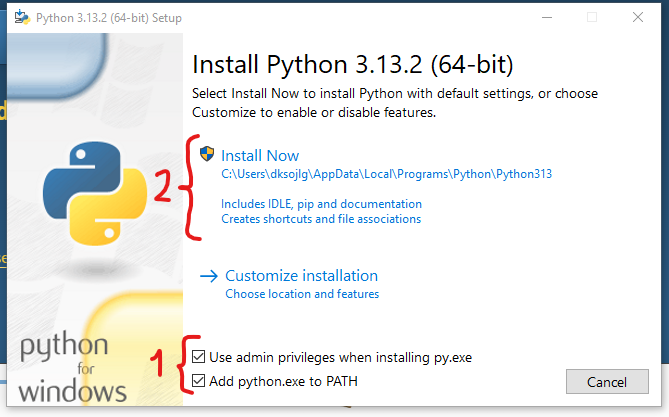Toggle the 'Add python.exe to PATH' checkbox
The height and width of the screenshot is (417, 669).
[x=200, y=381]
